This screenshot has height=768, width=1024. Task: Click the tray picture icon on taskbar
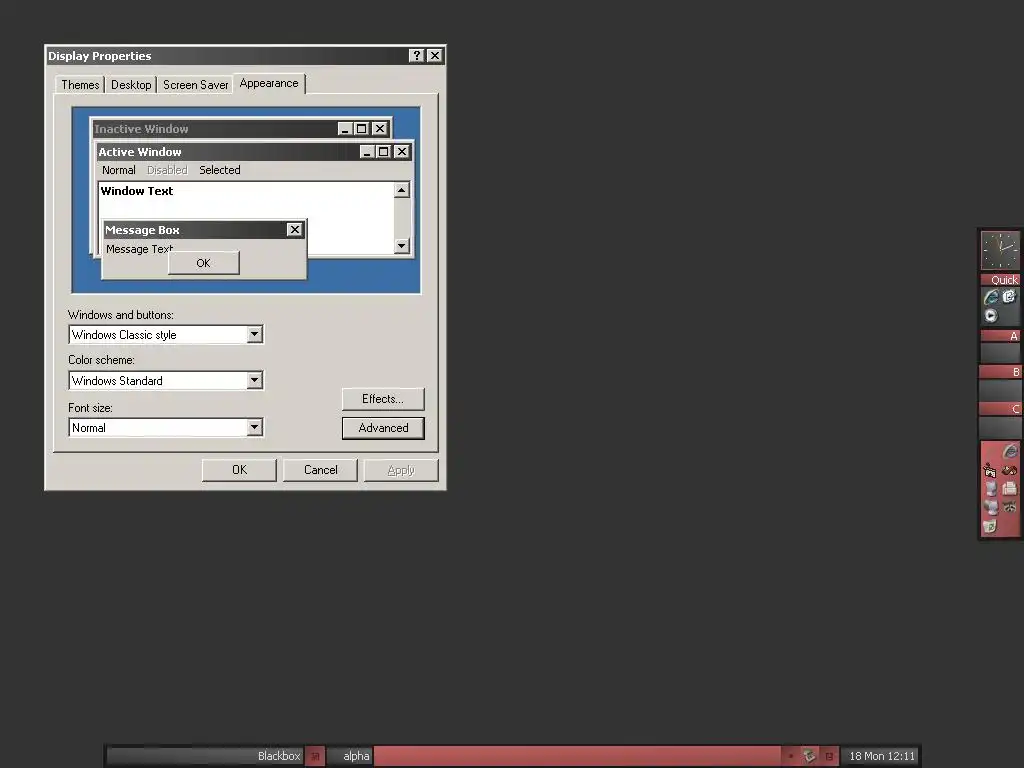(x=808, y=756)
